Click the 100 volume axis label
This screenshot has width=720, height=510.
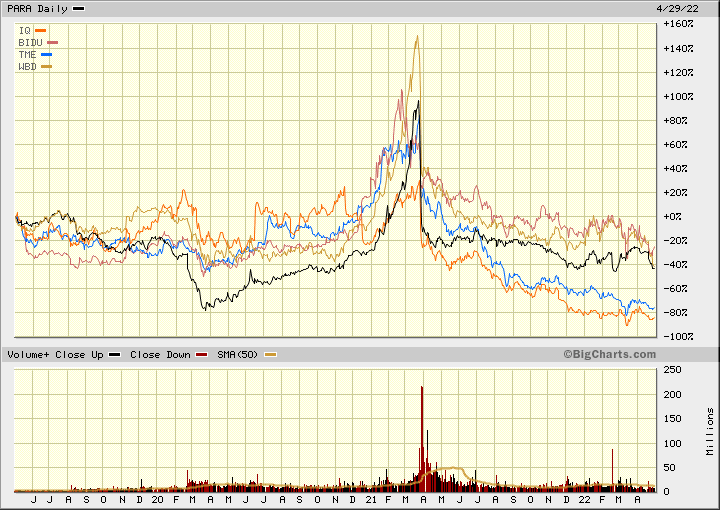click(673, 443)
